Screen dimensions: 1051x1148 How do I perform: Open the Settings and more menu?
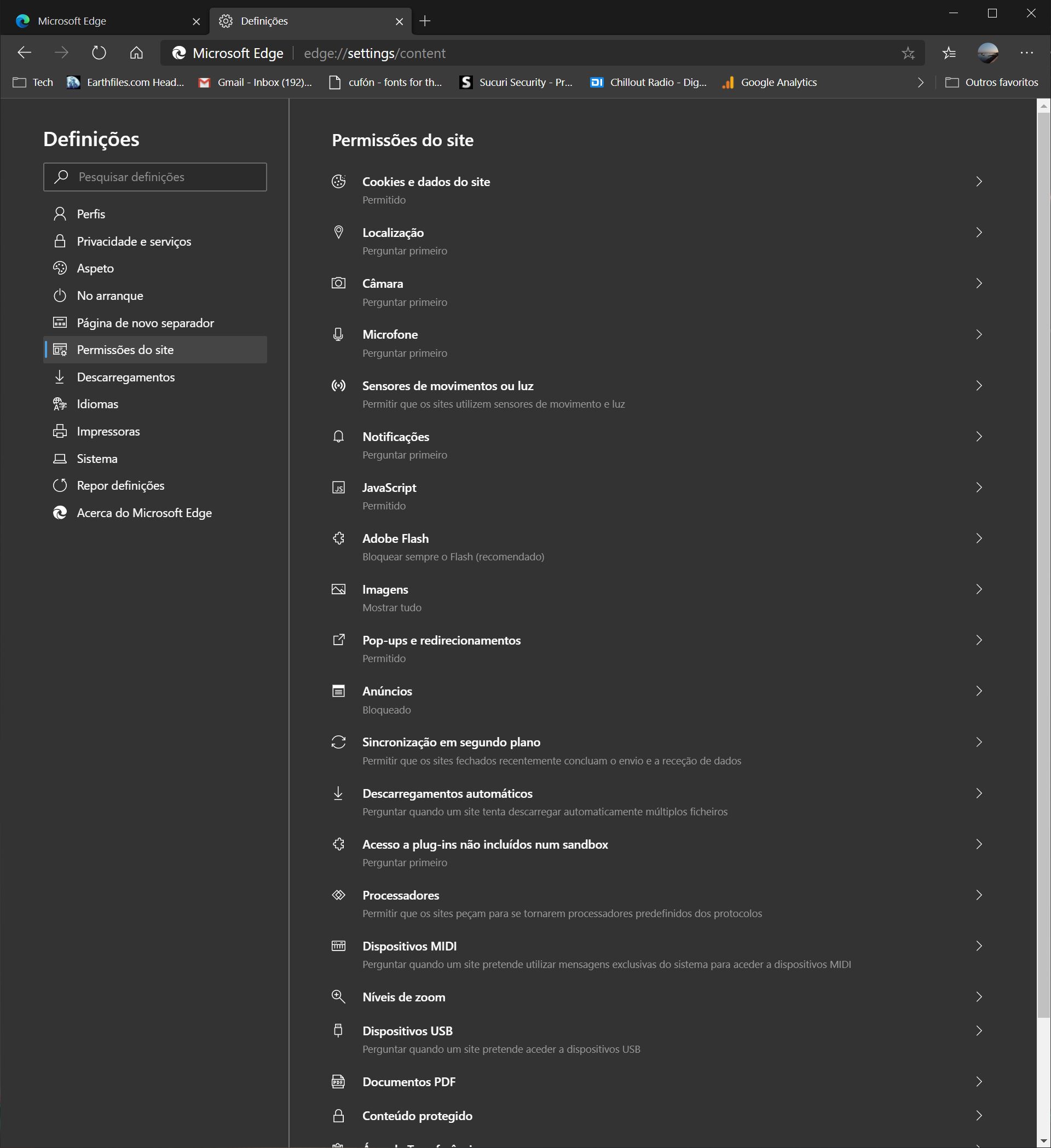[1026, 53]
